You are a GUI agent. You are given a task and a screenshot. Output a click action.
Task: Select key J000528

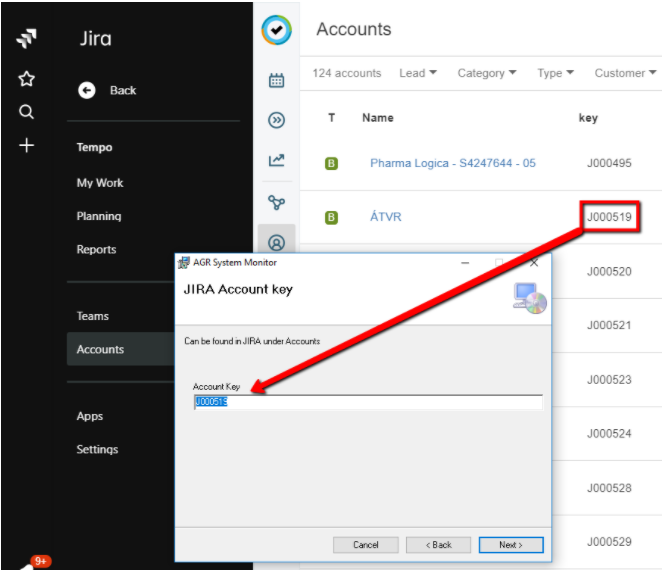[609, 488]
